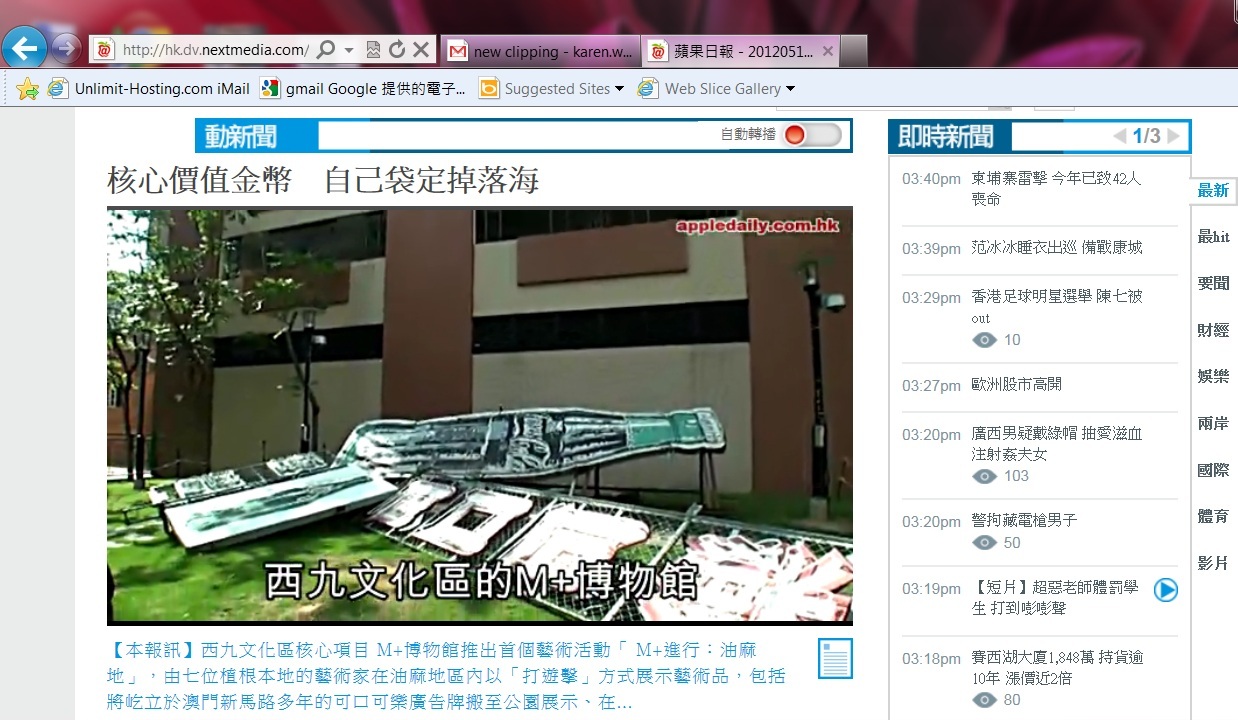Click the Refresh page icon

[397, 50]
